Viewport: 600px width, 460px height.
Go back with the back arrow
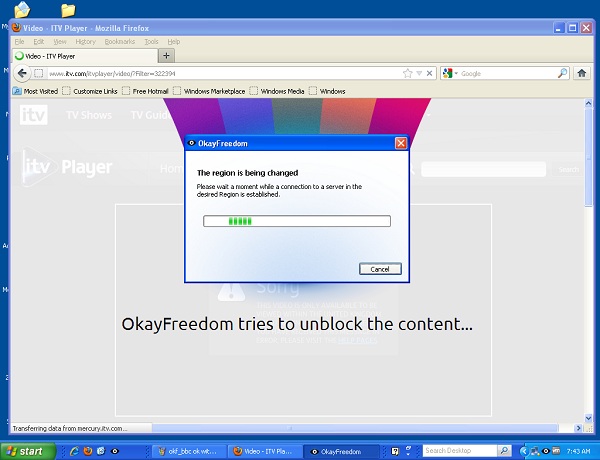22,73
